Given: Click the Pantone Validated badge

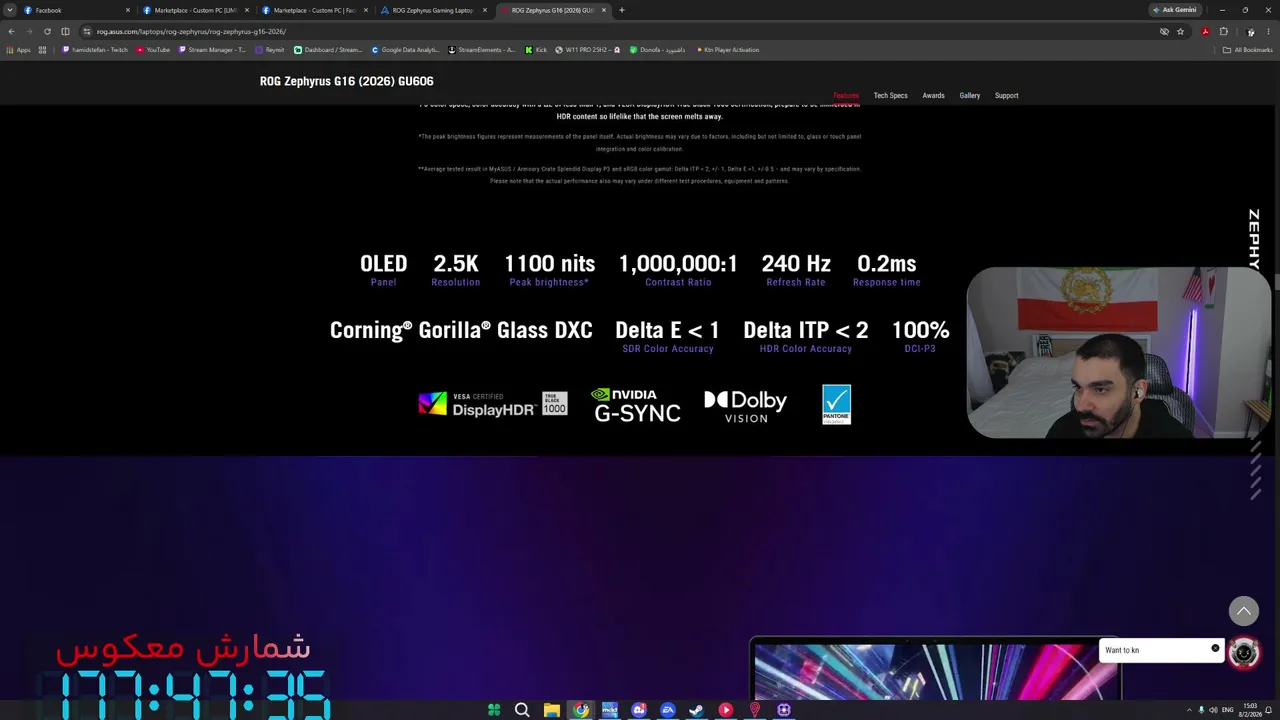Looking at the screenshot, I should click(837, 405).
